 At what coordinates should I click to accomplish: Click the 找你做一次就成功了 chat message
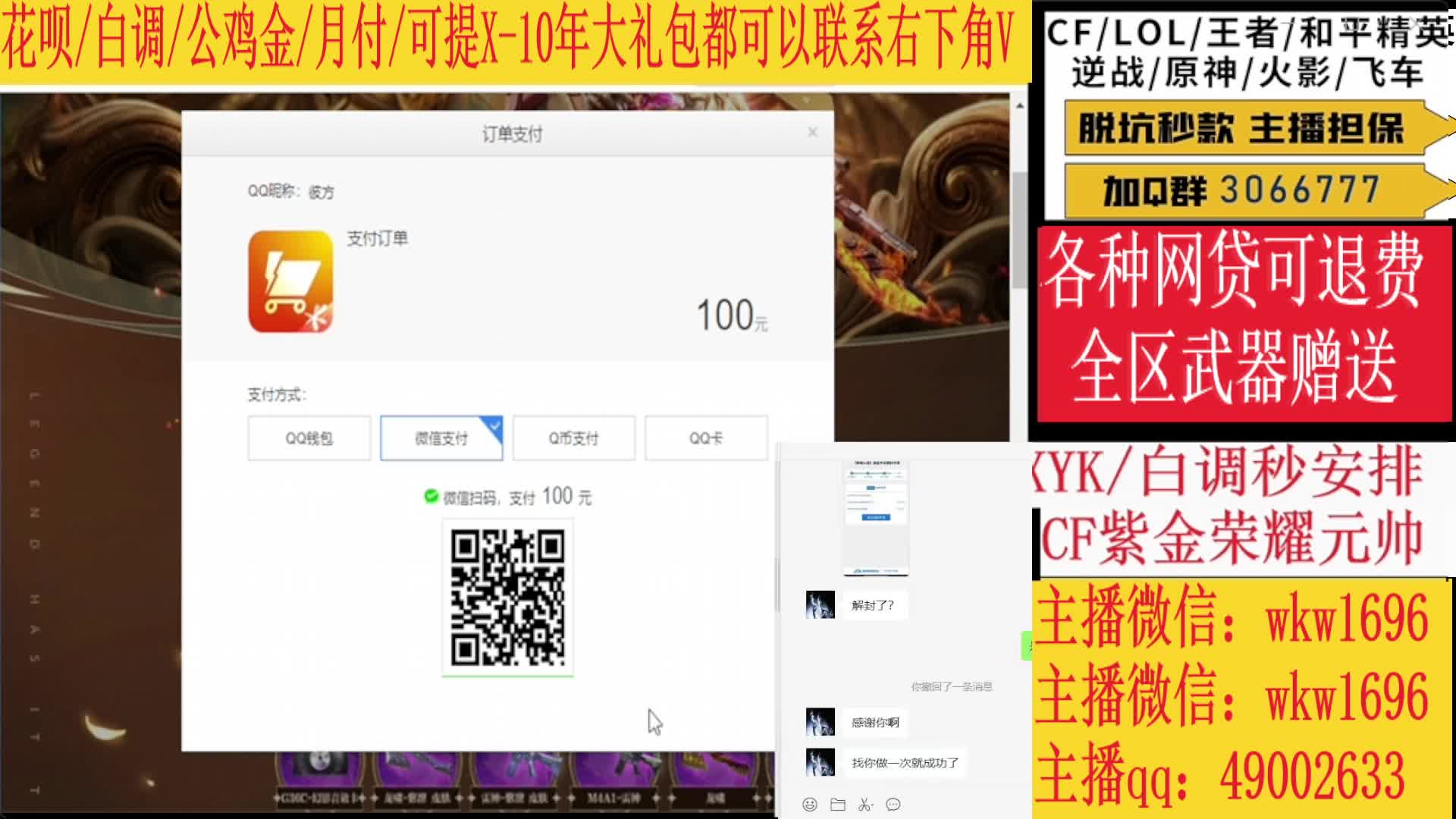pos(905,763)
